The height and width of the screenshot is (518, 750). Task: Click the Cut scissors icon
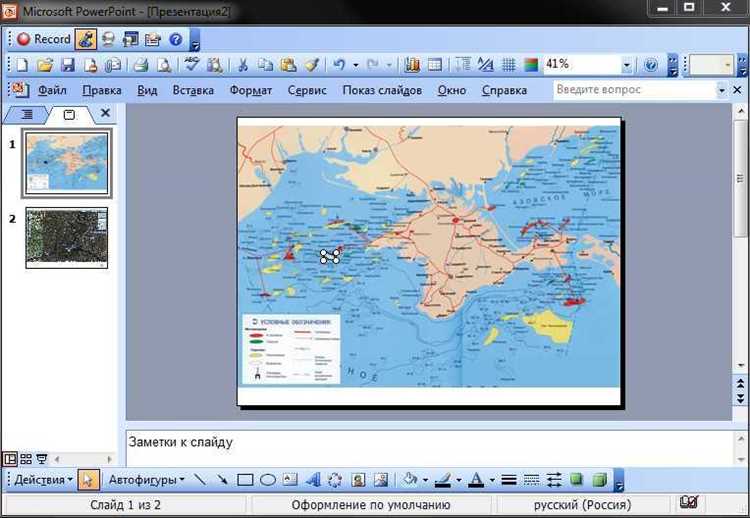click(x=242, y=65)
